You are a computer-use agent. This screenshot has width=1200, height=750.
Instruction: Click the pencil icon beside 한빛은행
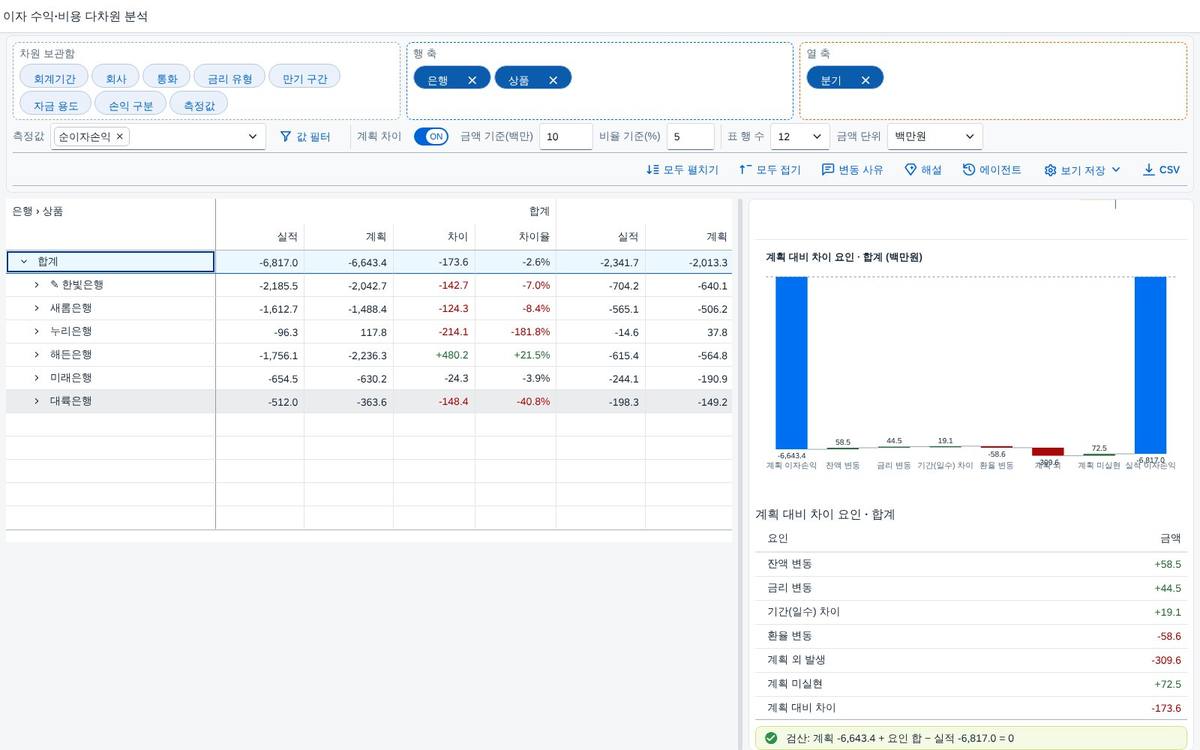pos(55,285)
